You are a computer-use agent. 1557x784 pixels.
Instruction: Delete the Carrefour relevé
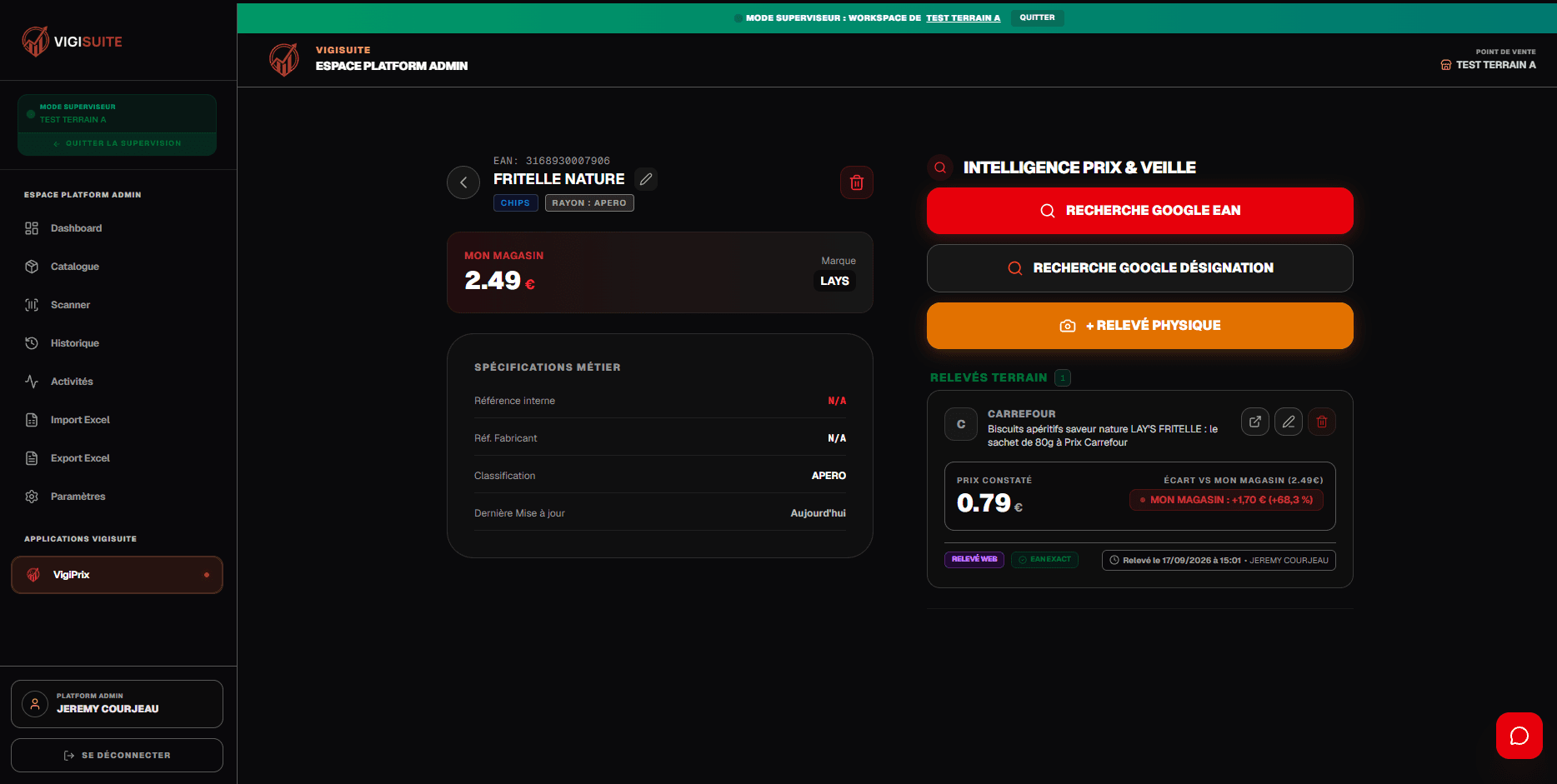(x=1322, y=422)
